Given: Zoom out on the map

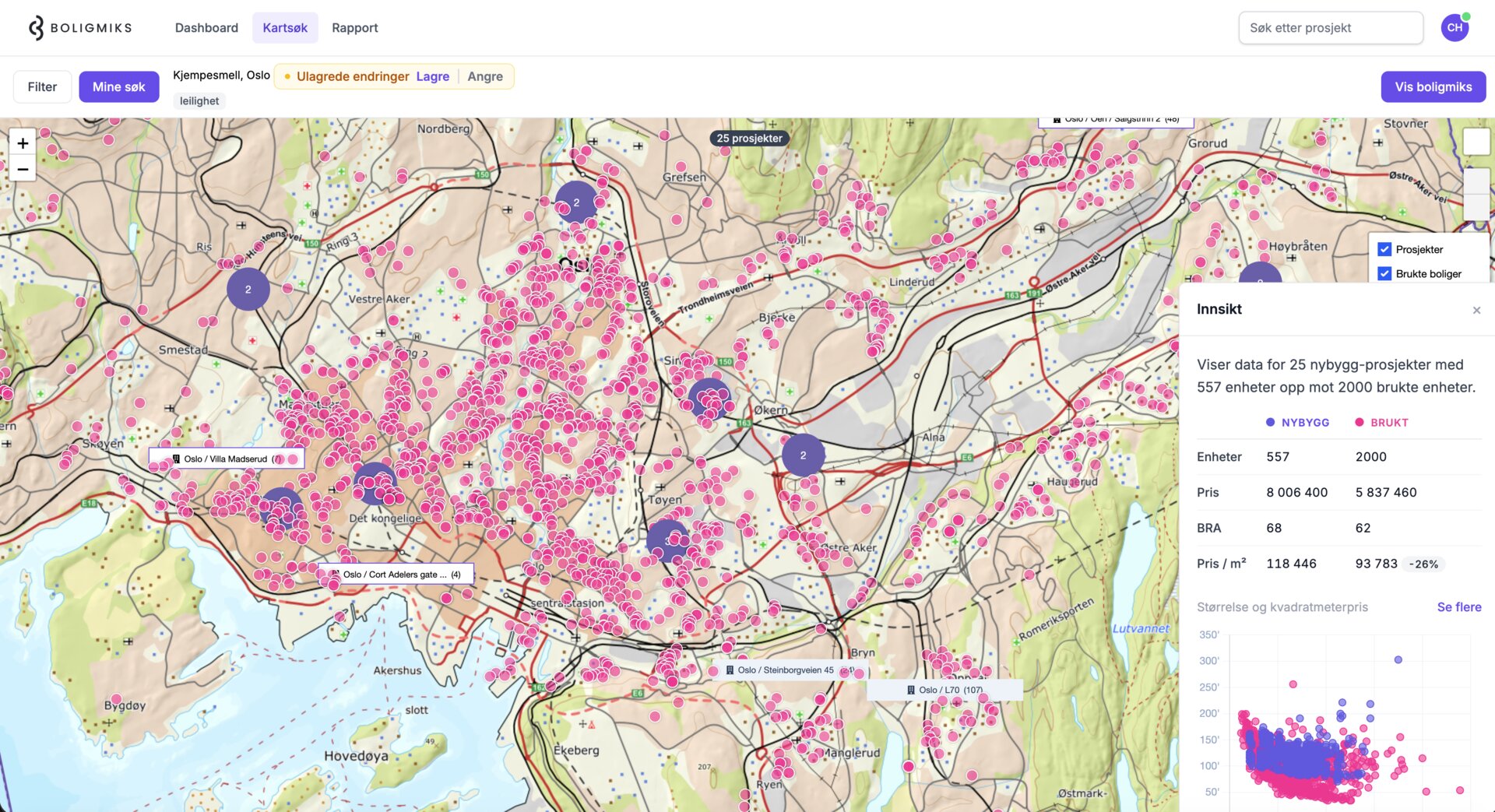Looking at the screenshot, I should (x=23, y=169).
